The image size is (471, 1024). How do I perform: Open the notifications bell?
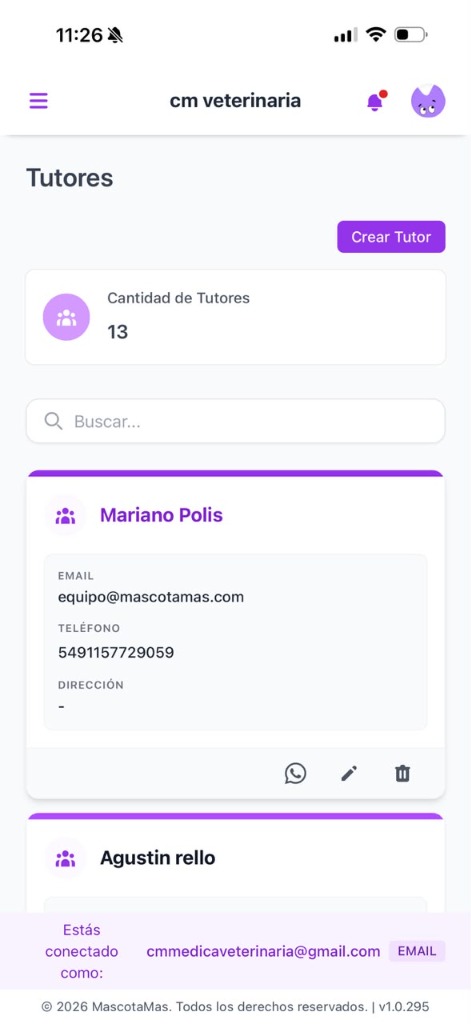click(x=376, y=101)
